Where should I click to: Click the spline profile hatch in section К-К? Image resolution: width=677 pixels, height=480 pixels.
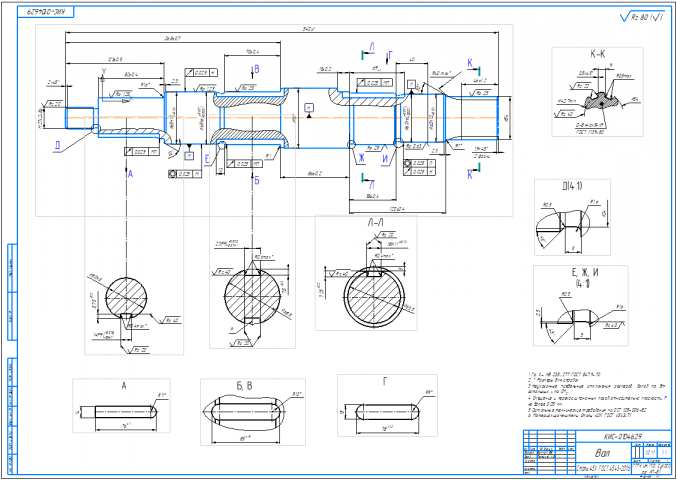(x=601, y=102)
